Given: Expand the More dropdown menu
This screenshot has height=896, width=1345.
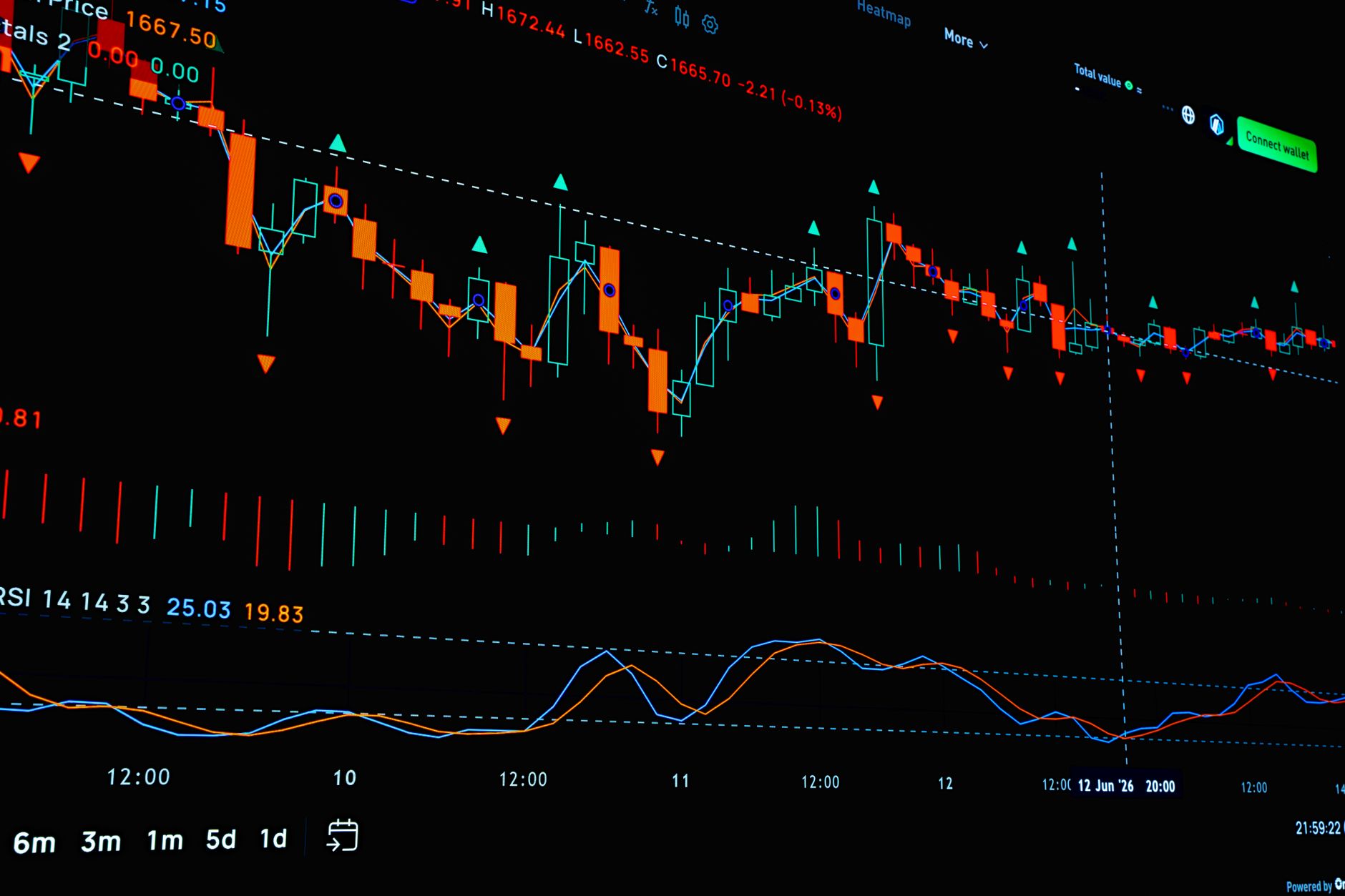Looking at the screenshot, I should [x=966, y=39].
